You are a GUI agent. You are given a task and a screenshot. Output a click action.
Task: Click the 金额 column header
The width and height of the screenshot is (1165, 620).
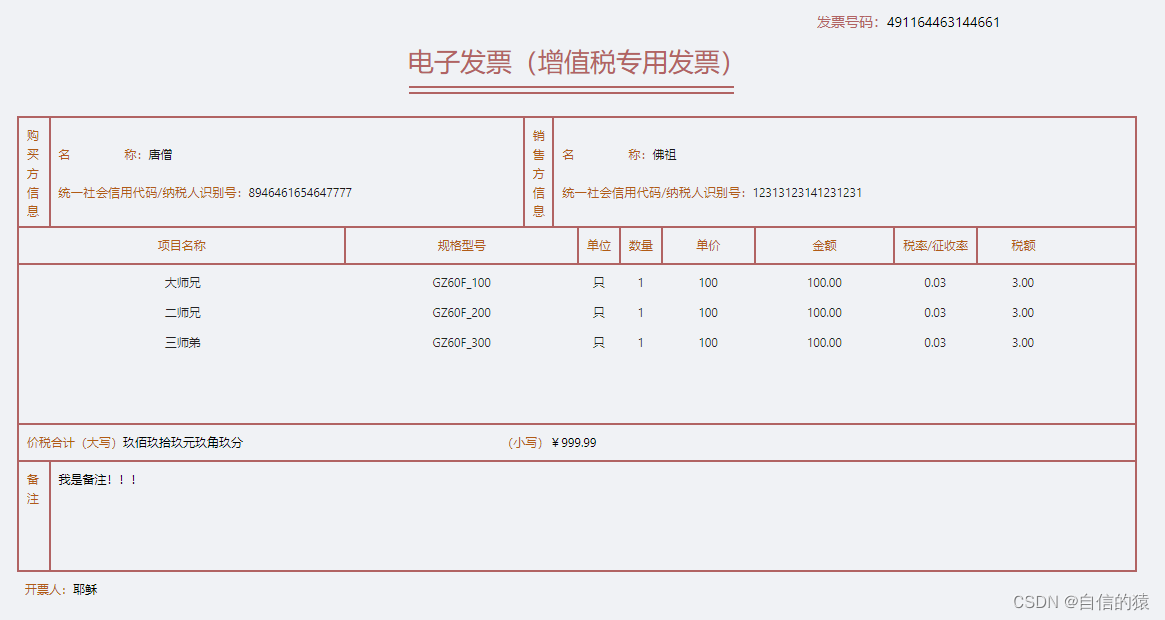pyautogui.click(x=824, y=245)
